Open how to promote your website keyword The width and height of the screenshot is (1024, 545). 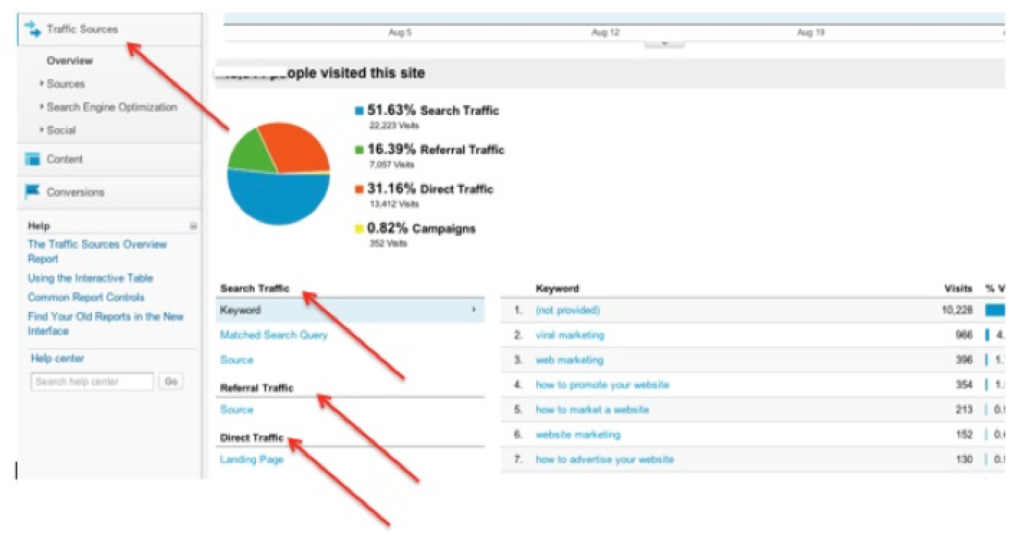pos(602,384)
